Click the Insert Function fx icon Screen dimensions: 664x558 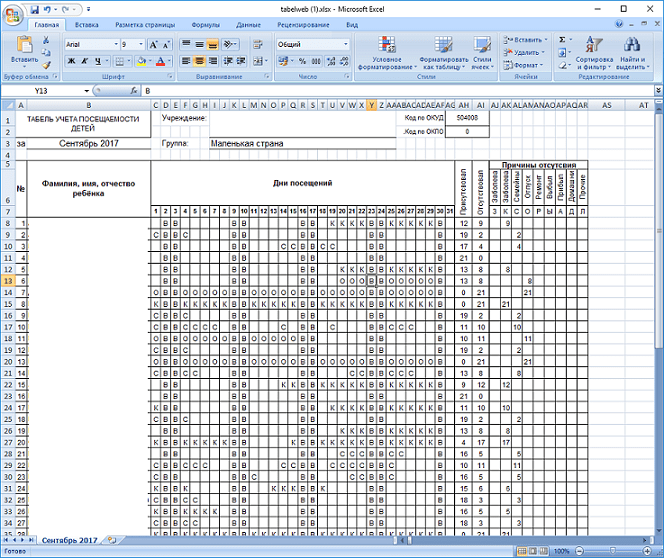[134, 90]
